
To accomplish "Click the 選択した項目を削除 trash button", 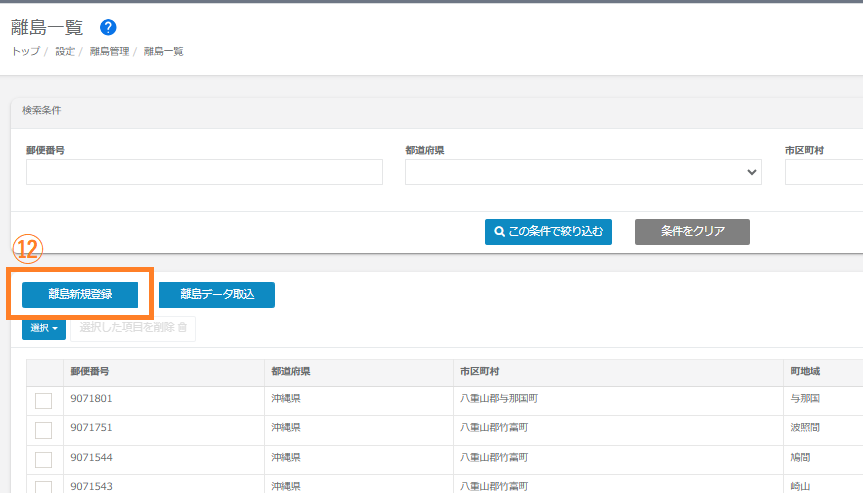I will (133, 328).
